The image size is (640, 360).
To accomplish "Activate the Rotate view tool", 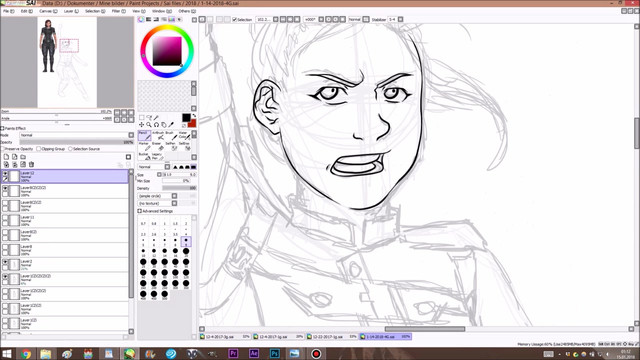I will (x=156, y=124).
